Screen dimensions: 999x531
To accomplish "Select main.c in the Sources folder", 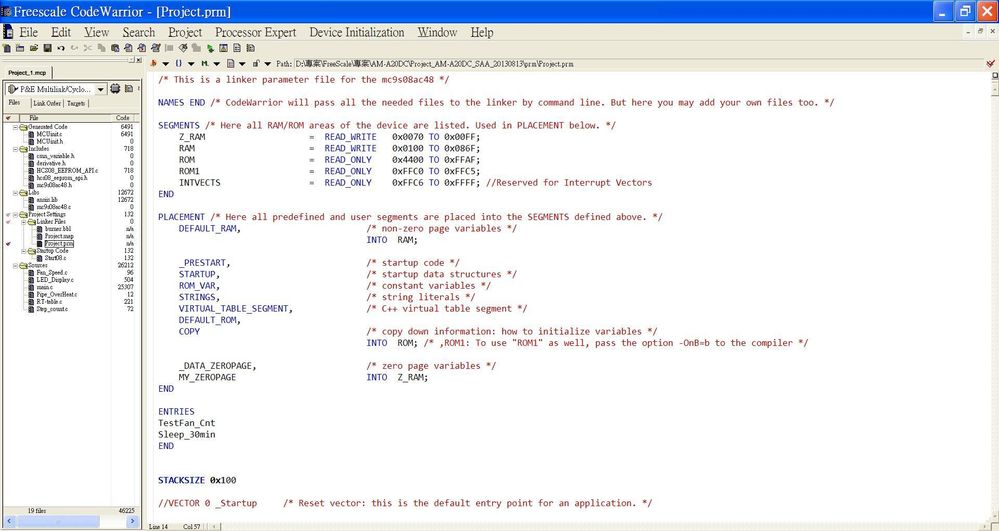I will pos(45,287).
